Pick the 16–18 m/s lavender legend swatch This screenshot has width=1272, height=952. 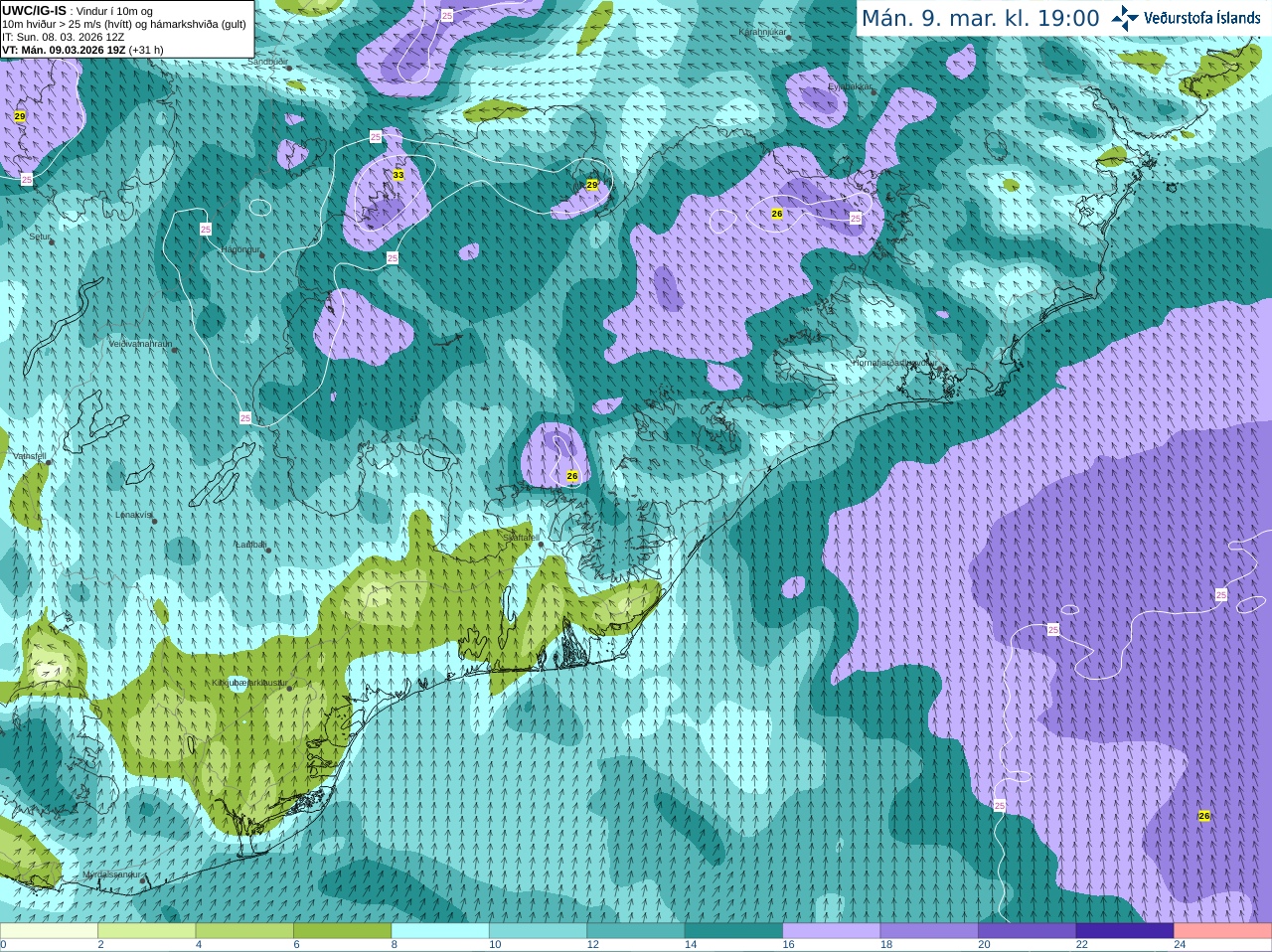click(832, 931)
